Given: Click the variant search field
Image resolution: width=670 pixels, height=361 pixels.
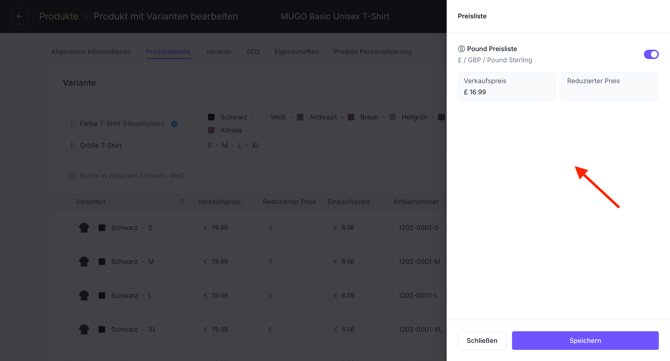Looking at the screenshot, I should (132, 176).
